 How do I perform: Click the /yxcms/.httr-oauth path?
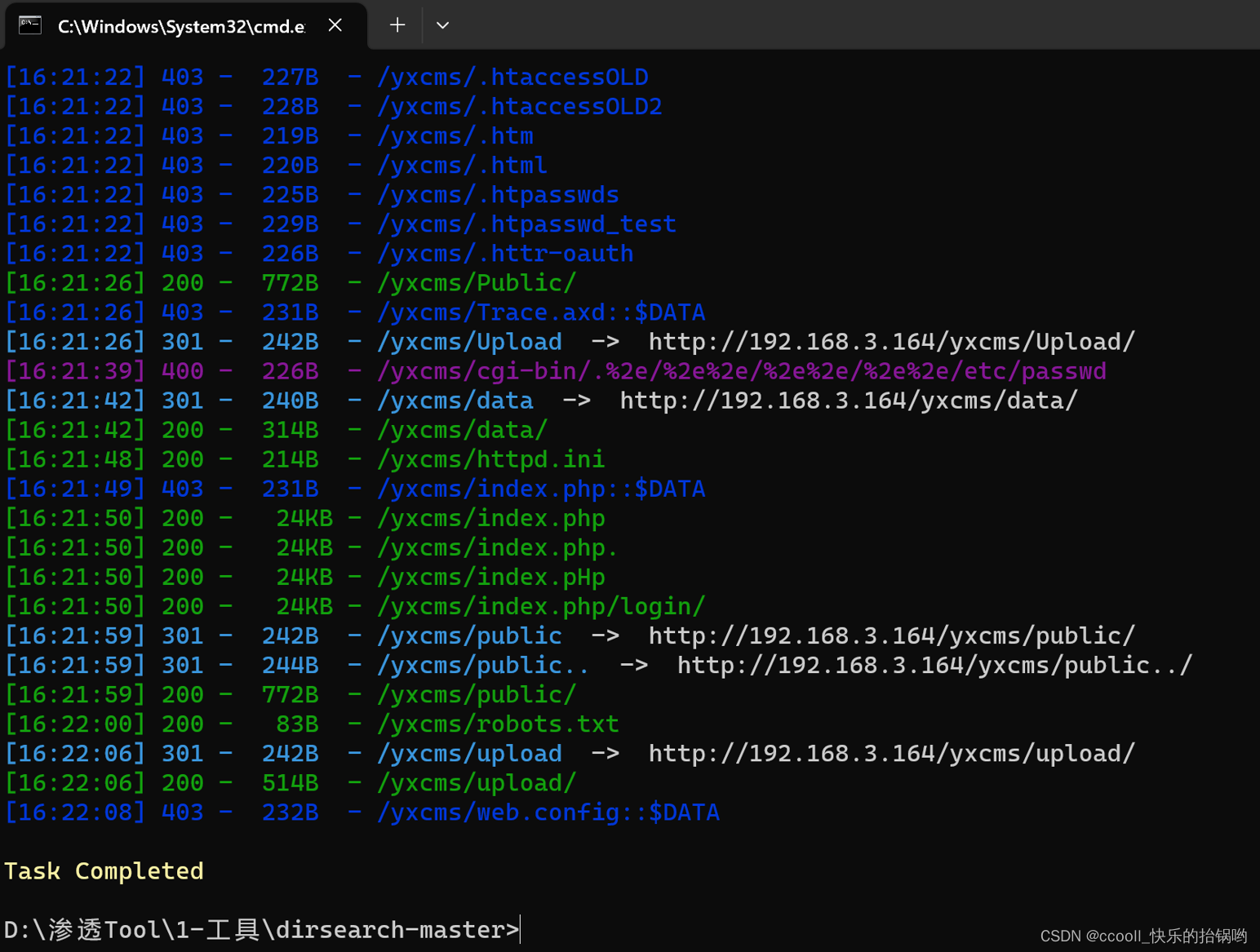click(505, 253)
